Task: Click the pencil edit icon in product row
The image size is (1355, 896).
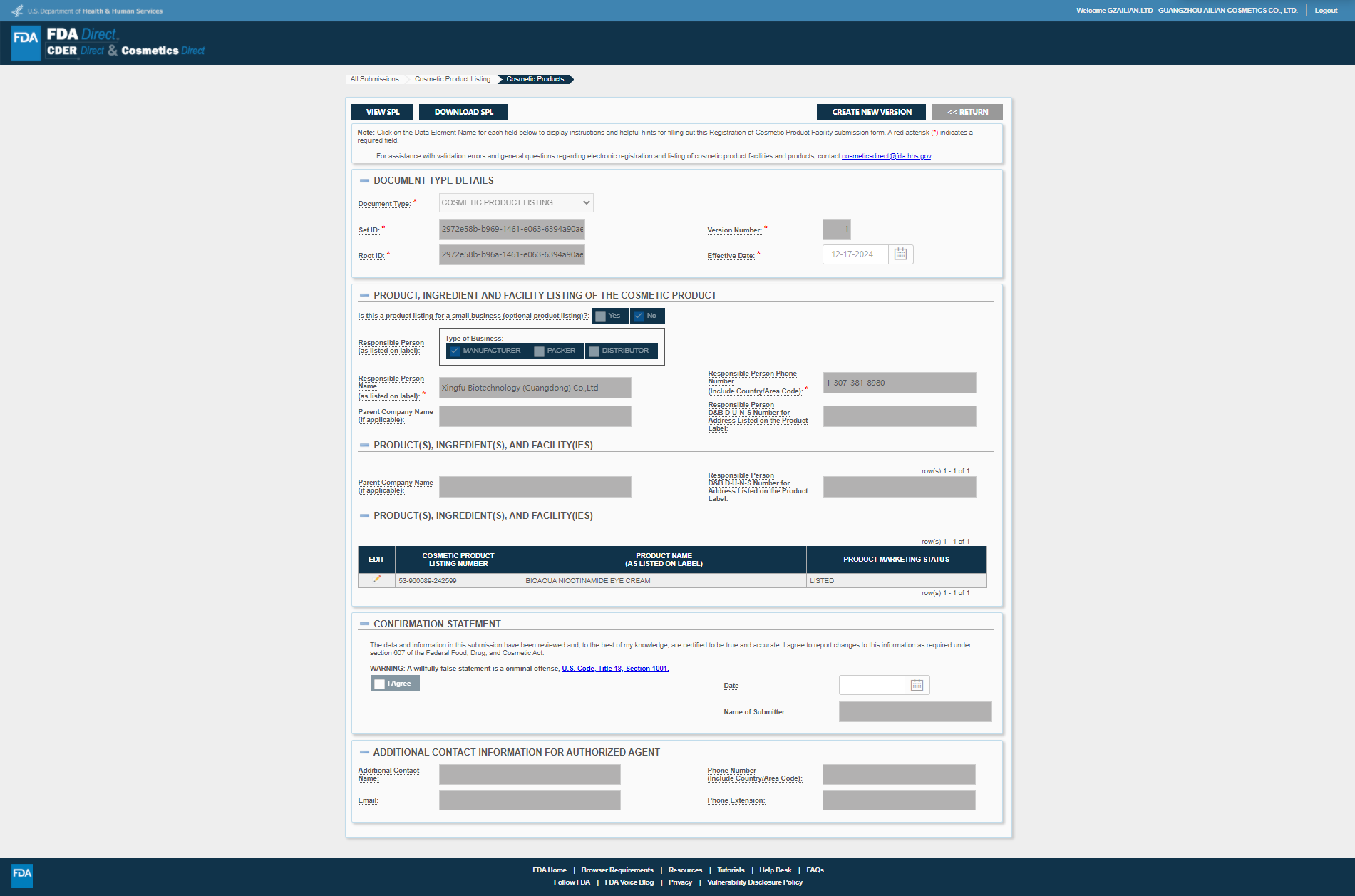Action: tap(376, 580)
